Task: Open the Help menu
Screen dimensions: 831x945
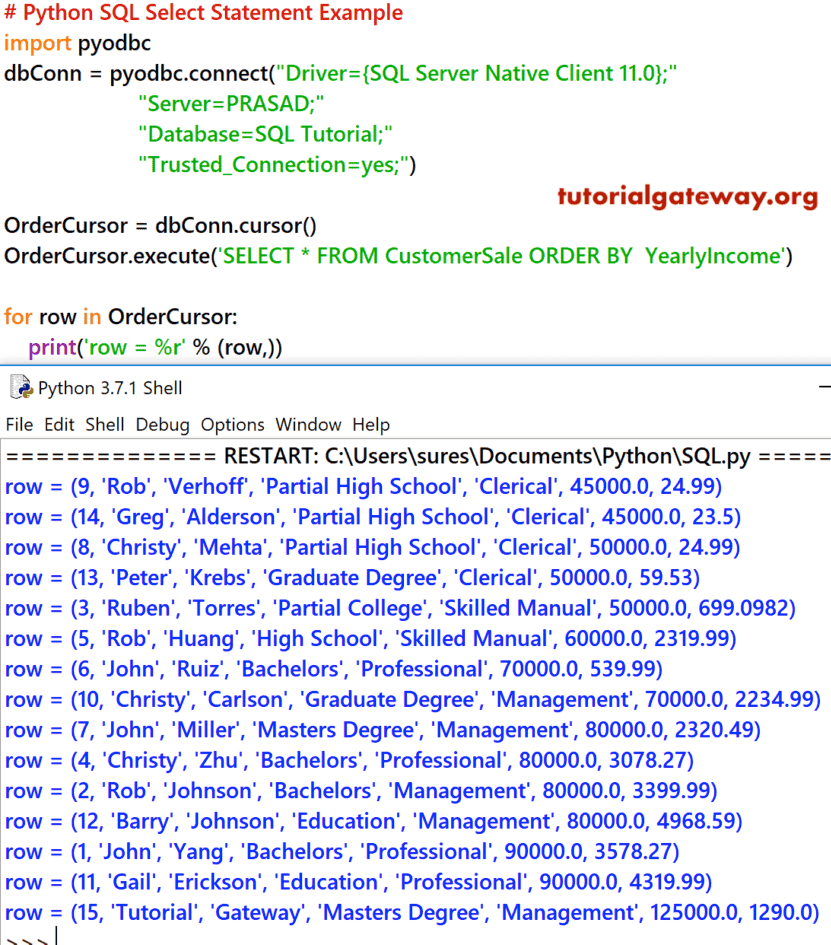Action: point(371,424)
